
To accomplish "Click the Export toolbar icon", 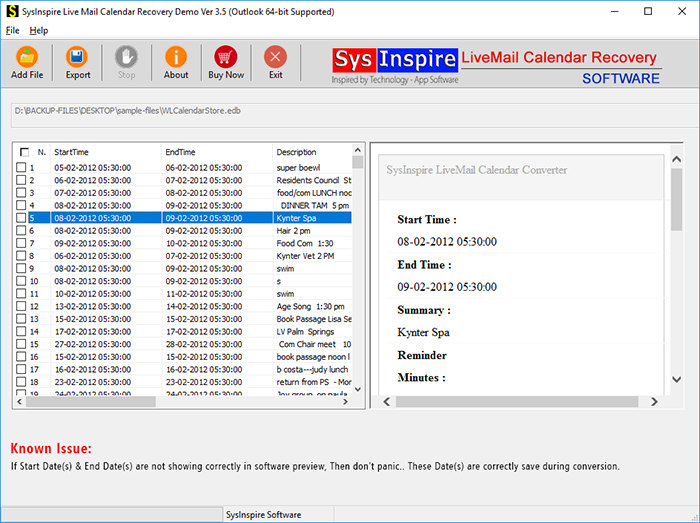I will point(77,57).
